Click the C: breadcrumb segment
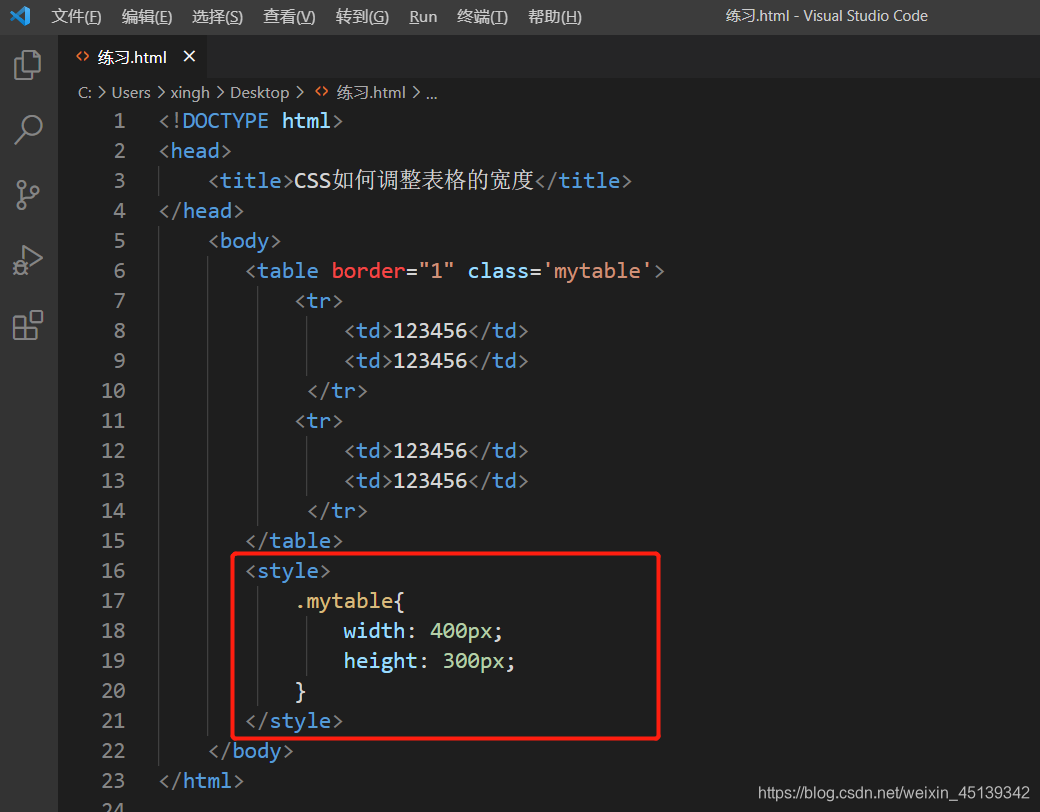 (85, 93)
